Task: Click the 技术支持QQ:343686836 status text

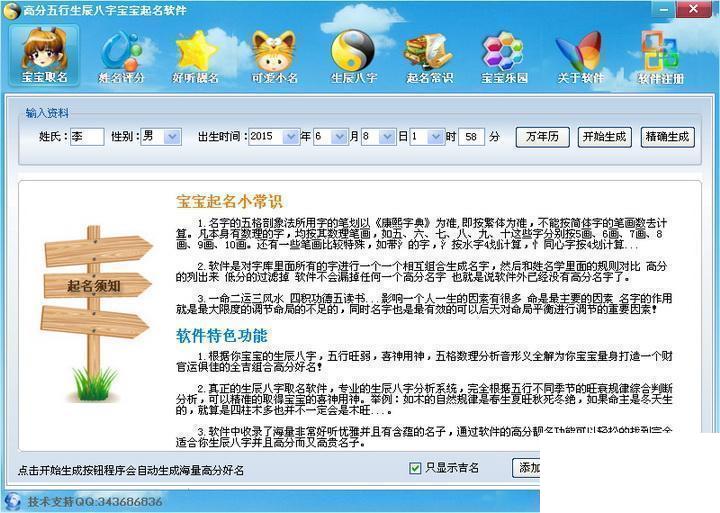Action: tap(95, 502)
